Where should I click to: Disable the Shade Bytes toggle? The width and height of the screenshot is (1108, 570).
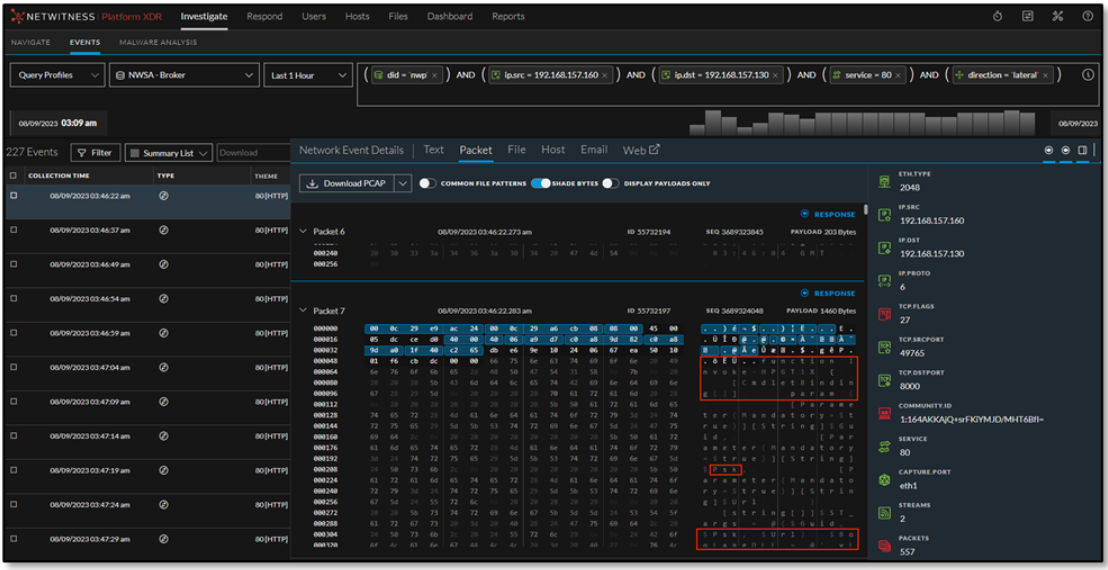click(x=540, y=184)
